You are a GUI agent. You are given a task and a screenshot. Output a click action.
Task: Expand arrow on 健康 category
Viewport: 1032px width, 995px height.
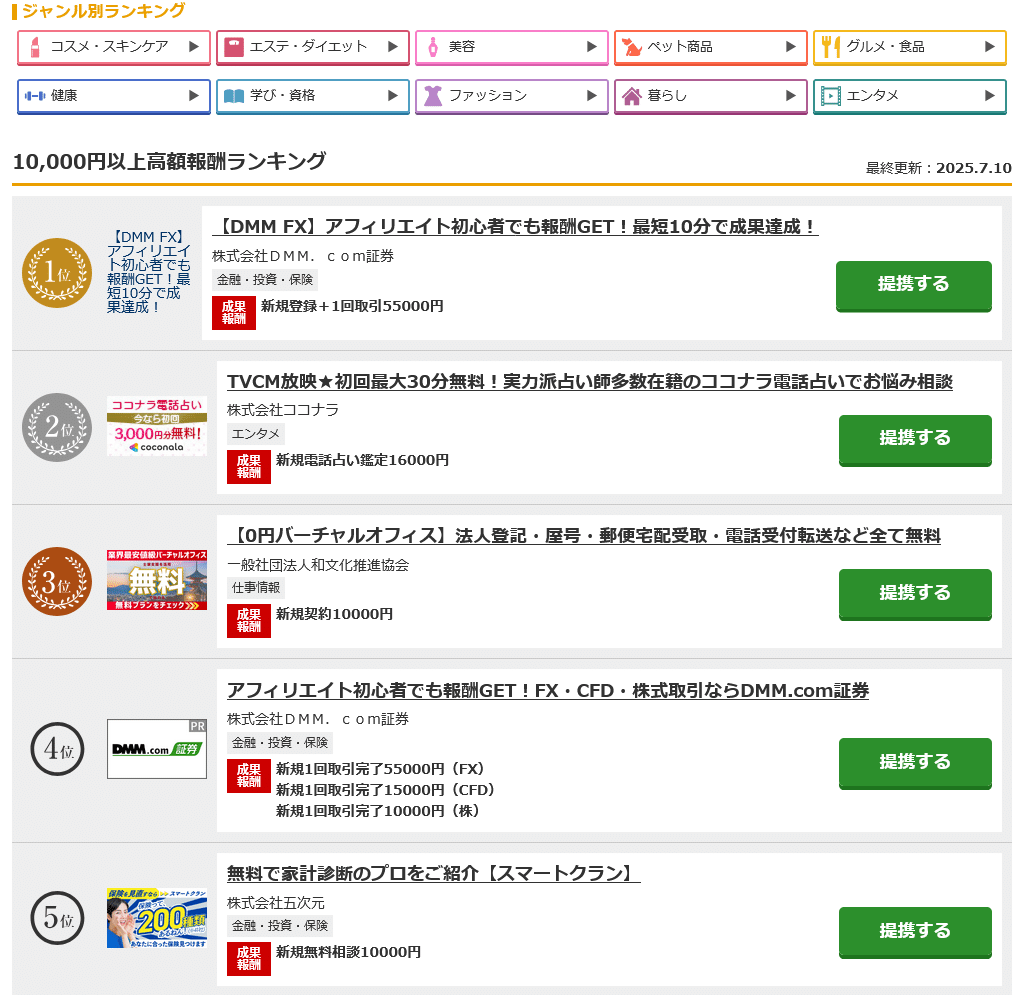tap(194, 96)
